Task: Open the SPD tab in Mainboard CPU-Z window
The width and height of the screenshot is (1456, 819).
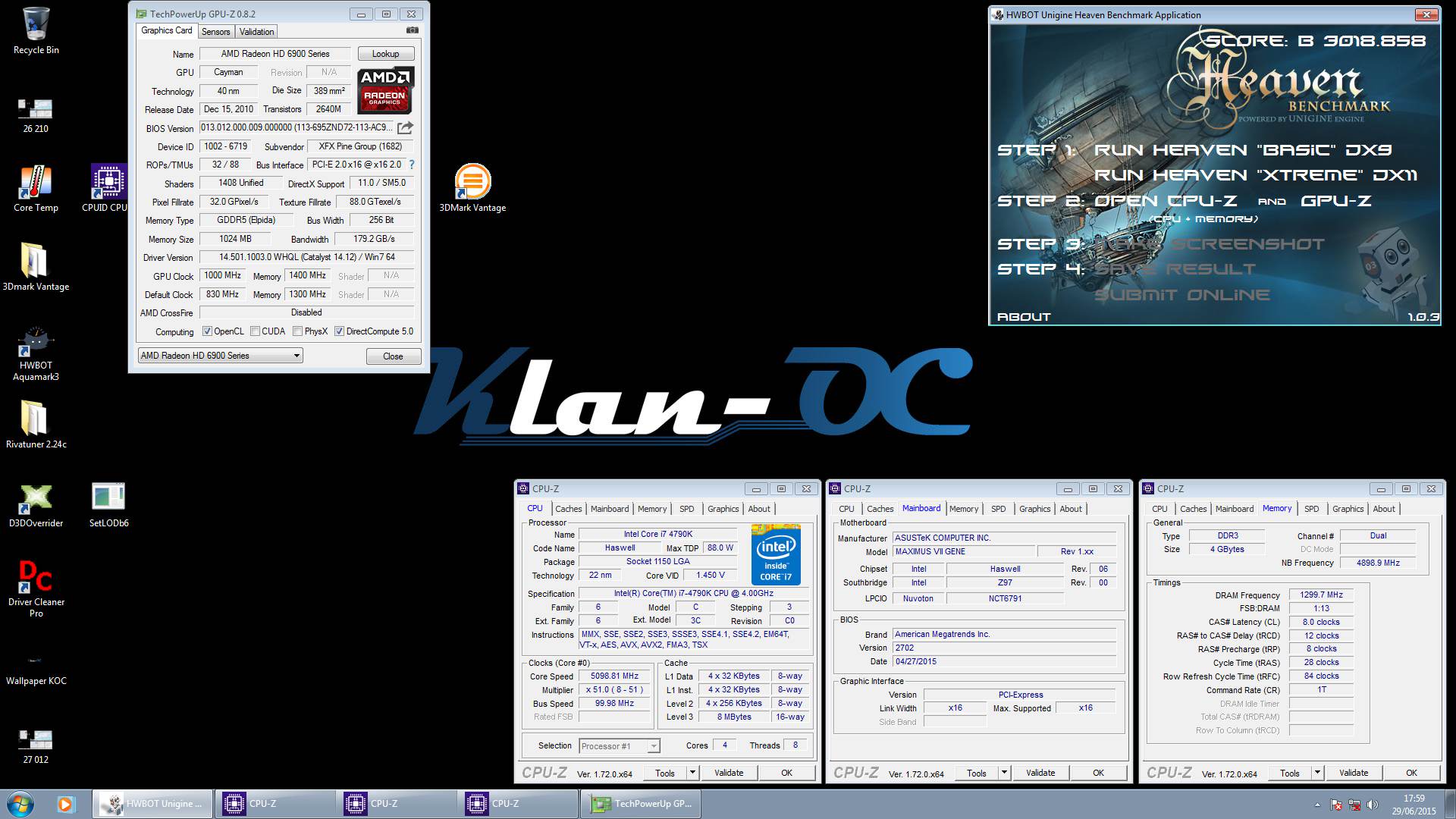Action: [999, 509]
